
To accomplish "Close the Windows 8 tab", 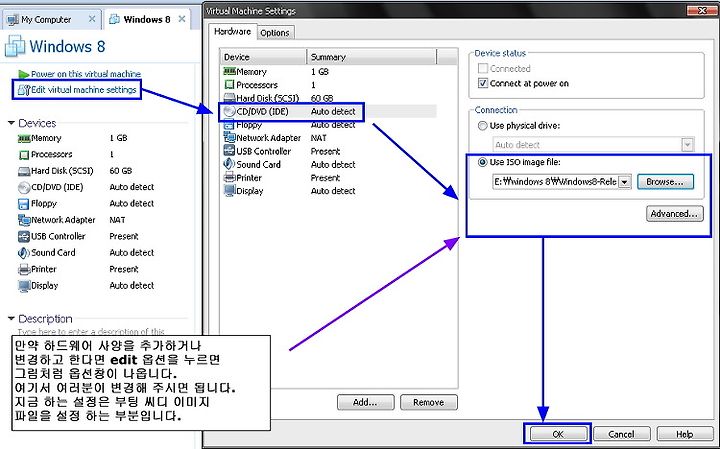I will point(182,19).
